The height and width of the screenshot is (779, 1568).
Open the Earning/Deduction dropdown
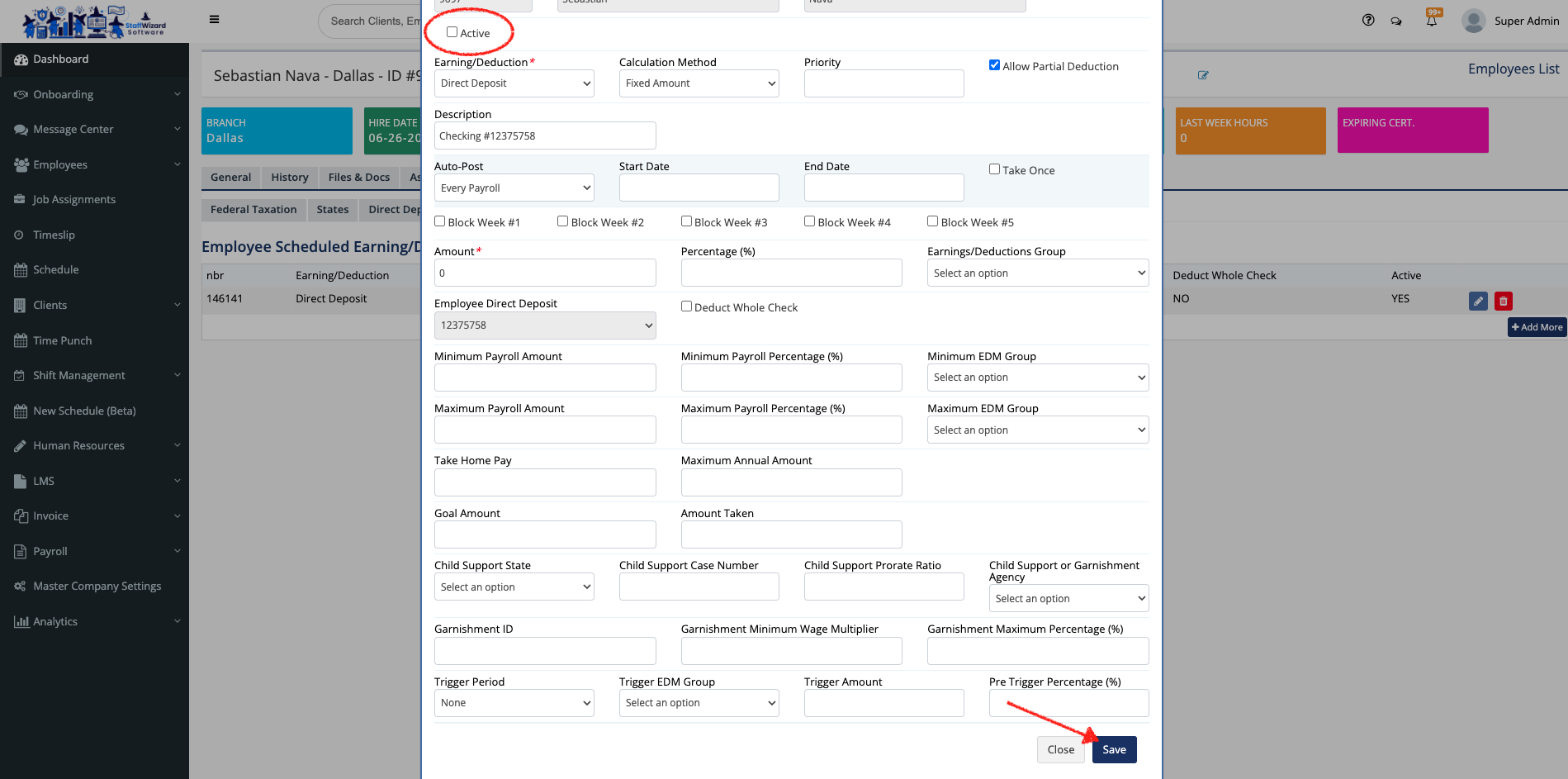[x=514, y=83]
